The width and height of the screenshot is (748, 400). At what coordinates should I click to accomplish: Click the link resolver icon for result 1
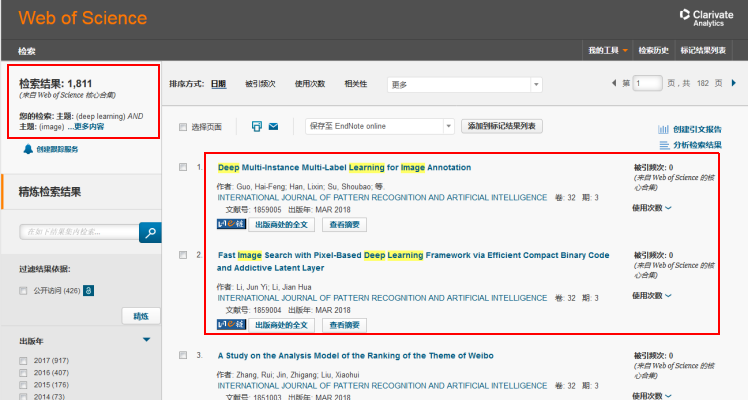click(231, 224)
